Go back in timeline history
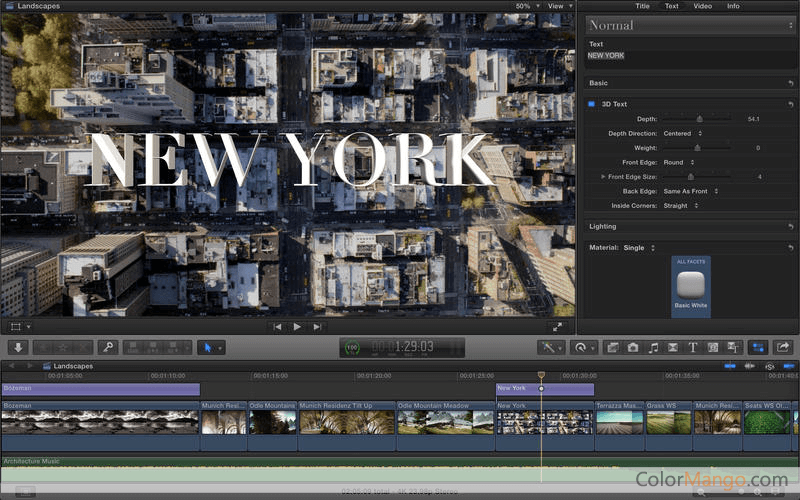 pyautogui.click(x=11, y=366)
